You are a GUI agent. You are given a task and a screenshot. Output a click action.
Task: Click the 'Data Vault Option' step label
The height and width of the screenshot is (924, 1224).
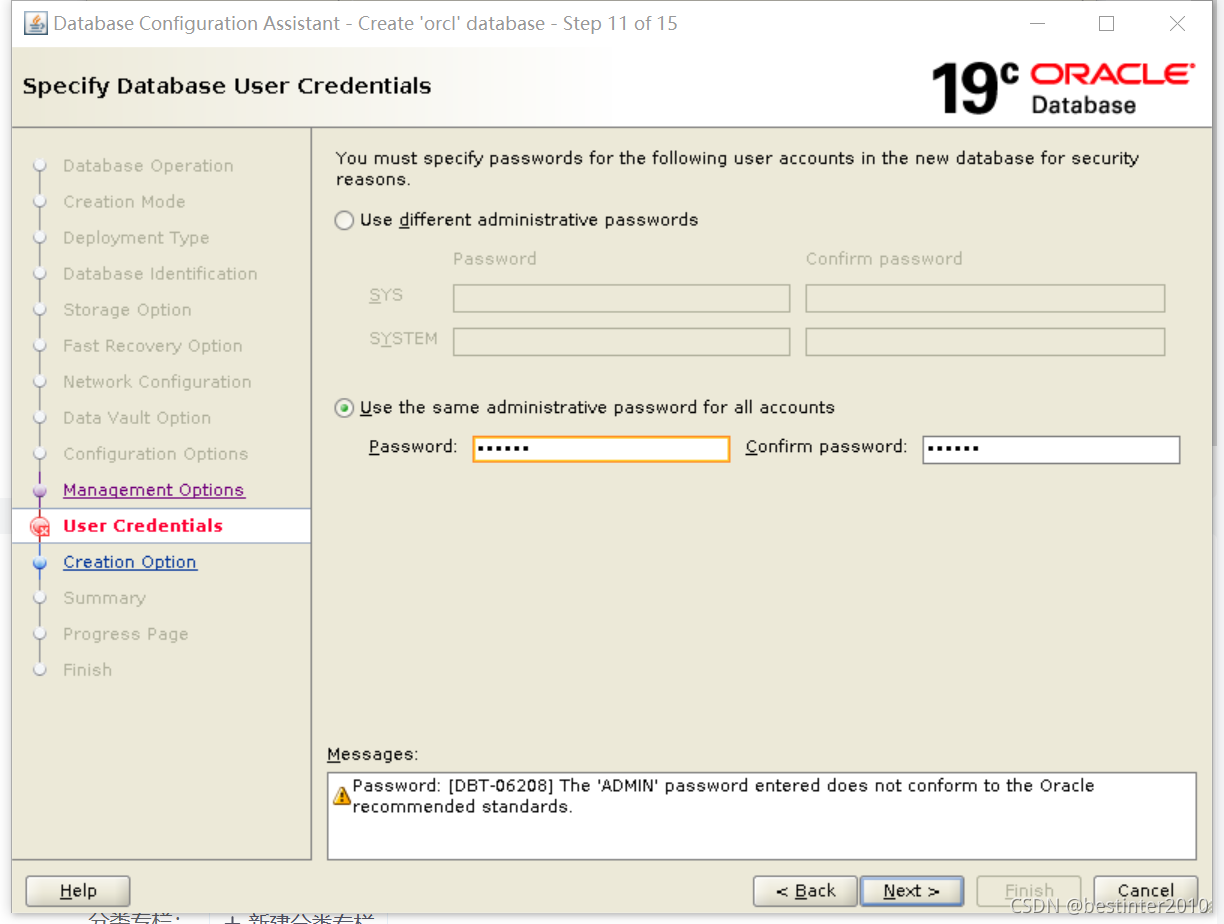137,418
